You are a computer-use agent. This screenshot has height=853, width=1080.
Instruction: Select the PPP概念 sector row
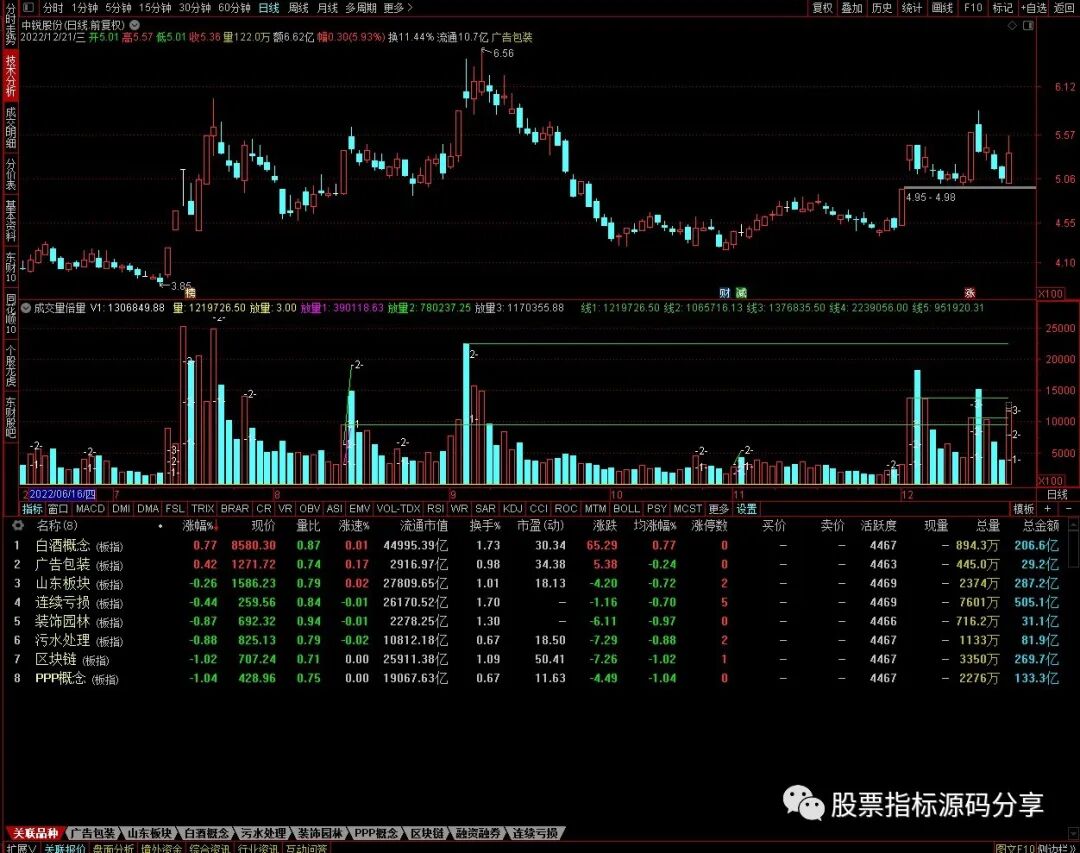click(537, 678)
